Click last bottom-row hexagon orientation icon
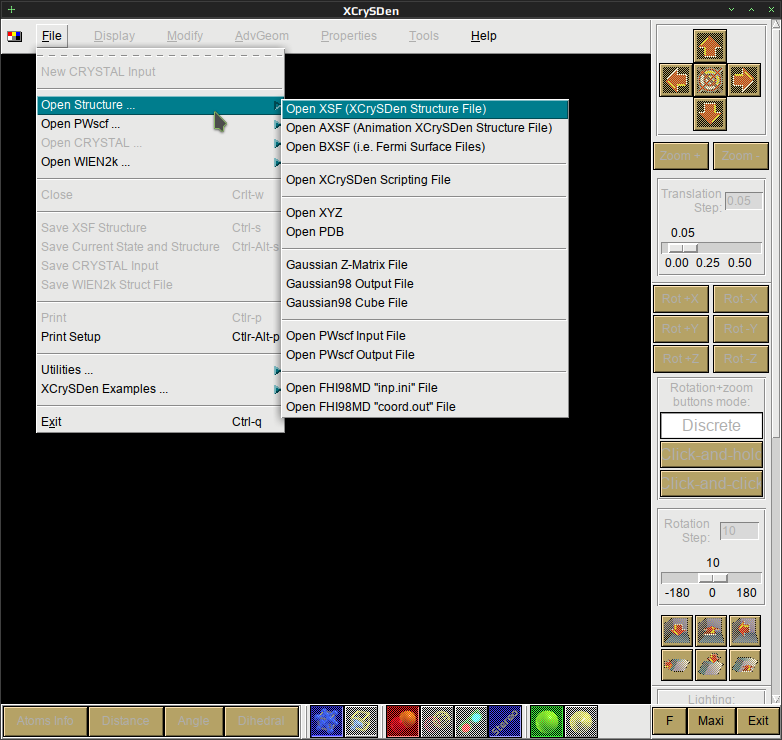This screenshot has width=782, height=740. 745,665
